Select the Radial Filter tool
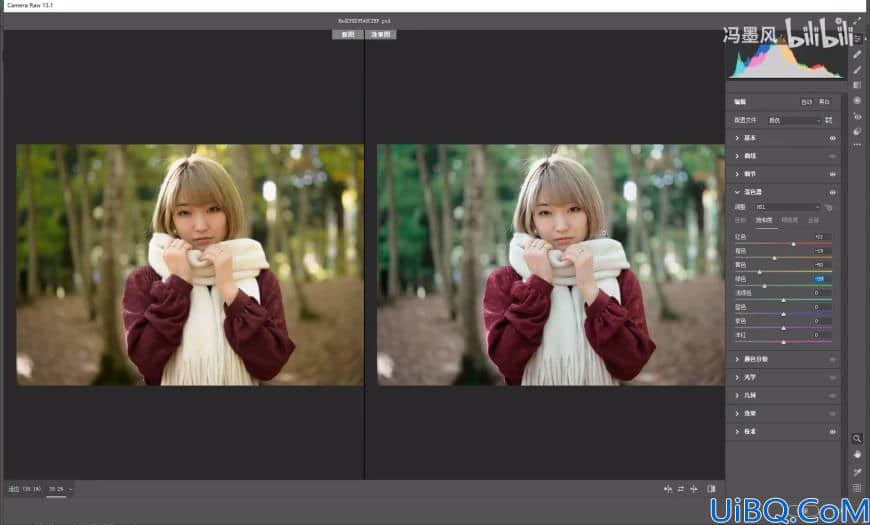 857,100
